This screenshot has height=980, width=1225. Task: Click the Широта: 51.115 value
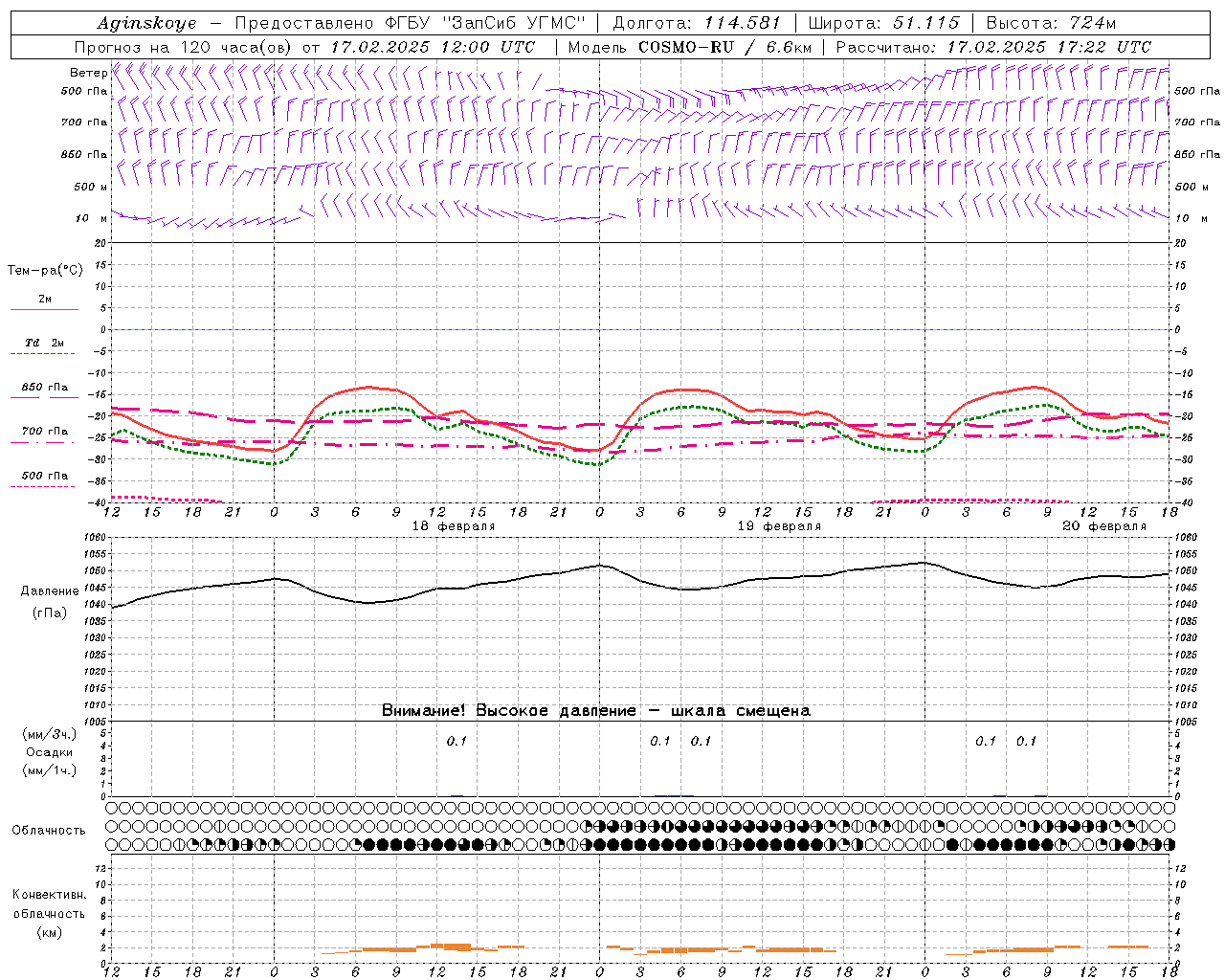[x=883, y=23]
